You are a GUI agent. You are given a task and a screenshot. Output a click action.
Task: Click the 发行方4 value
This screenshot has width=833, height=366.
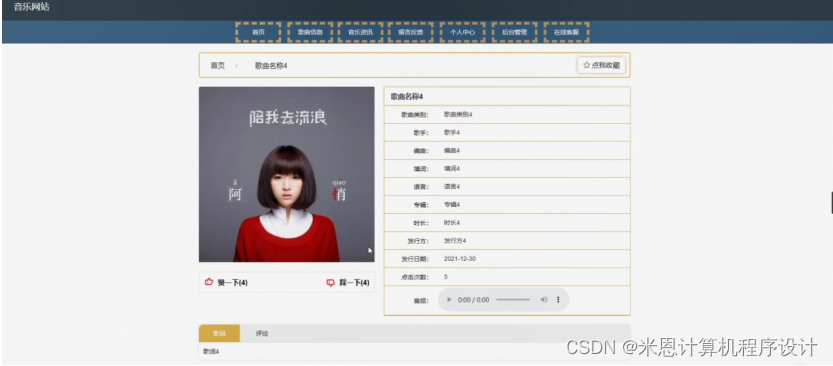[455, 241]
